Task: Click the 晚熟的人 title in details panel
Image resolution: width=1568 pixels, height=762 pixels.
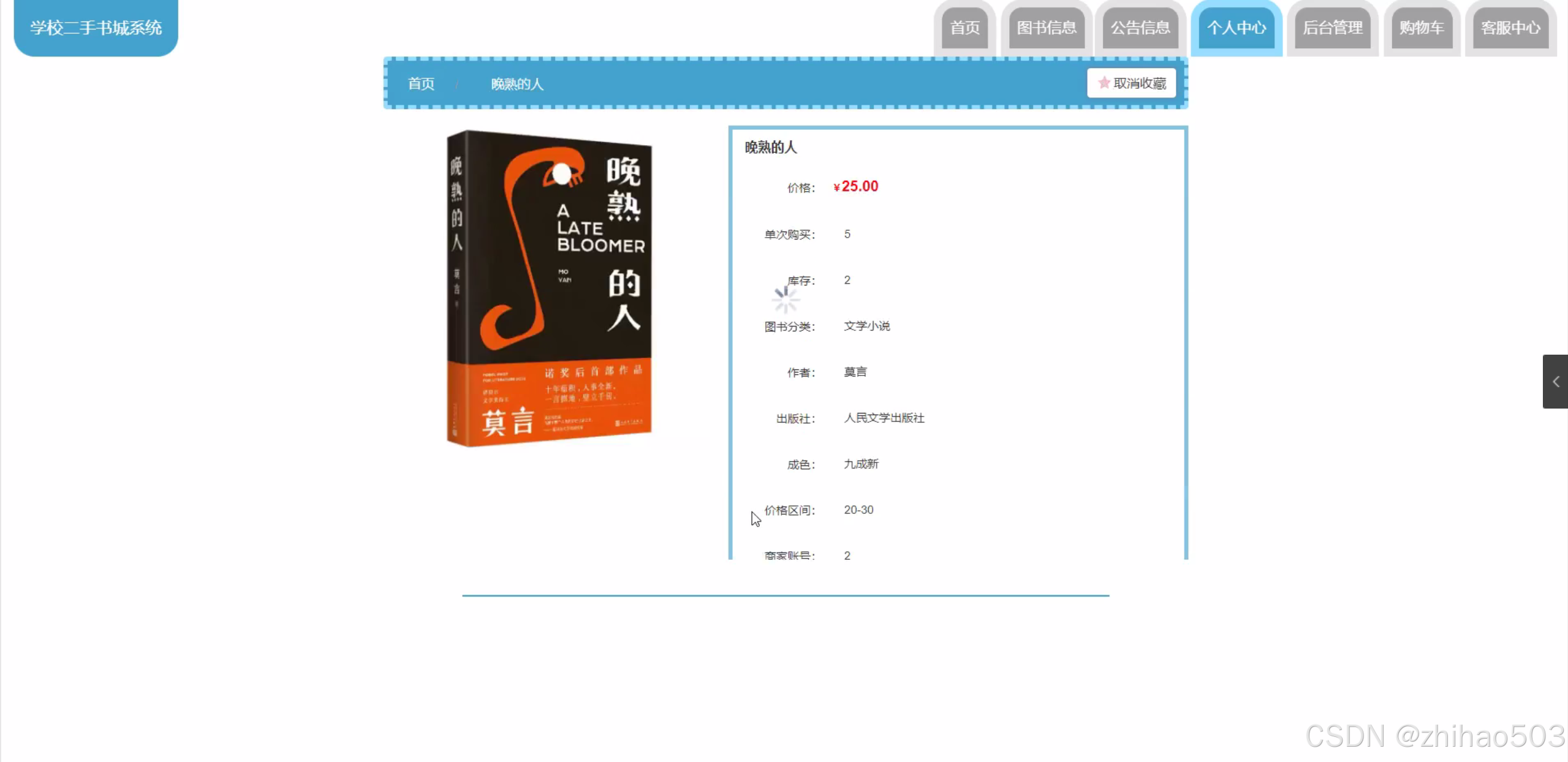Action: [770, 147]
